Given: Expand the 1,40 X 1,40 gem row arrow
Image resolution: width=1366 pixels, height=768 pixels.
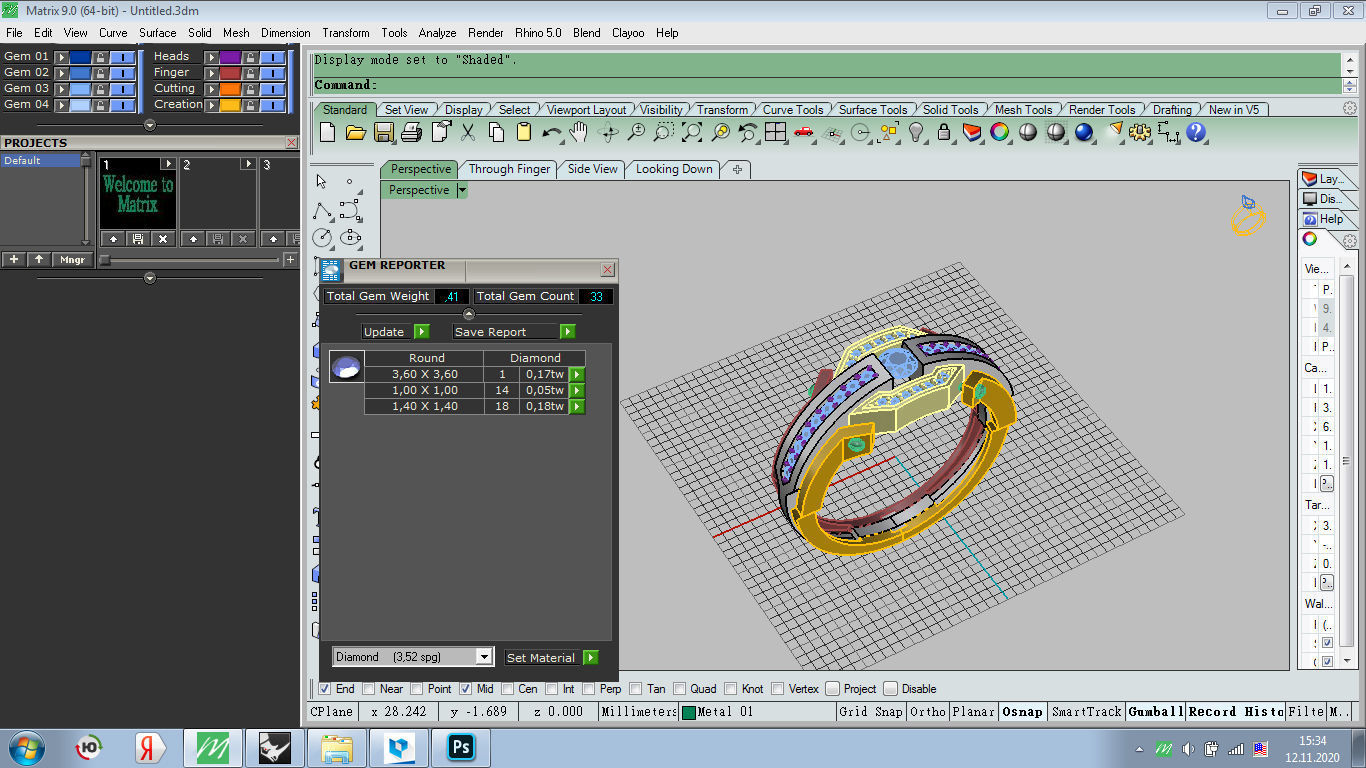Looking at the screenshot, I should pyautogui.click(x=577, y=406).
